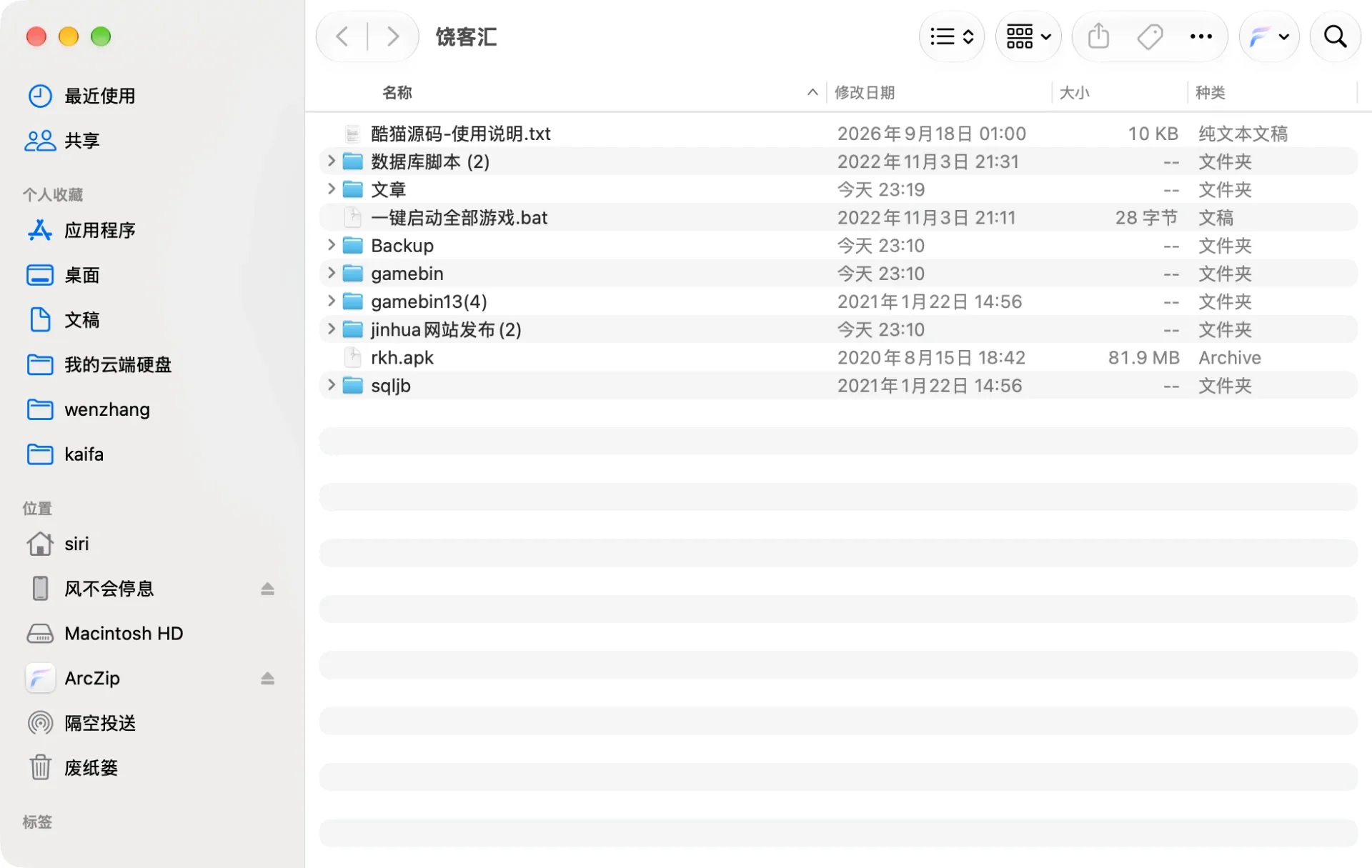Expand the Backup folder
The image size is (1372, 868).
(331, 245)
